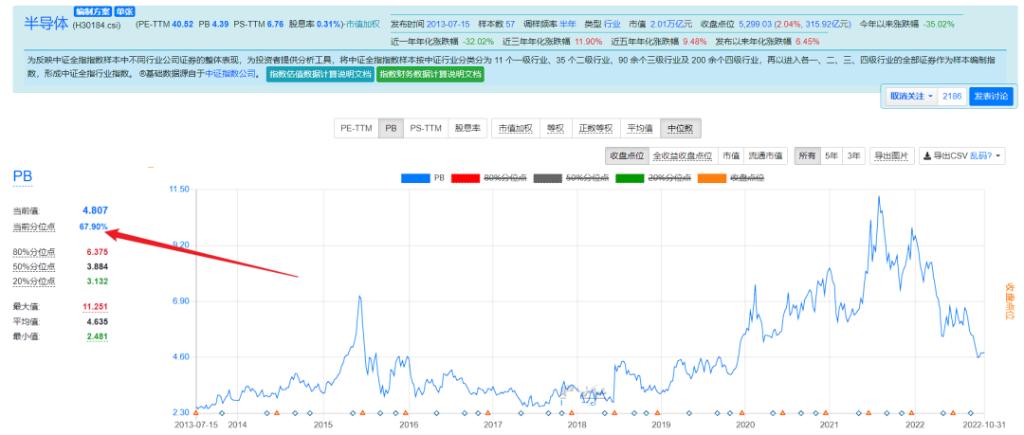
Task: Click the 导出CSV download button
Action: tap(955, 156)
